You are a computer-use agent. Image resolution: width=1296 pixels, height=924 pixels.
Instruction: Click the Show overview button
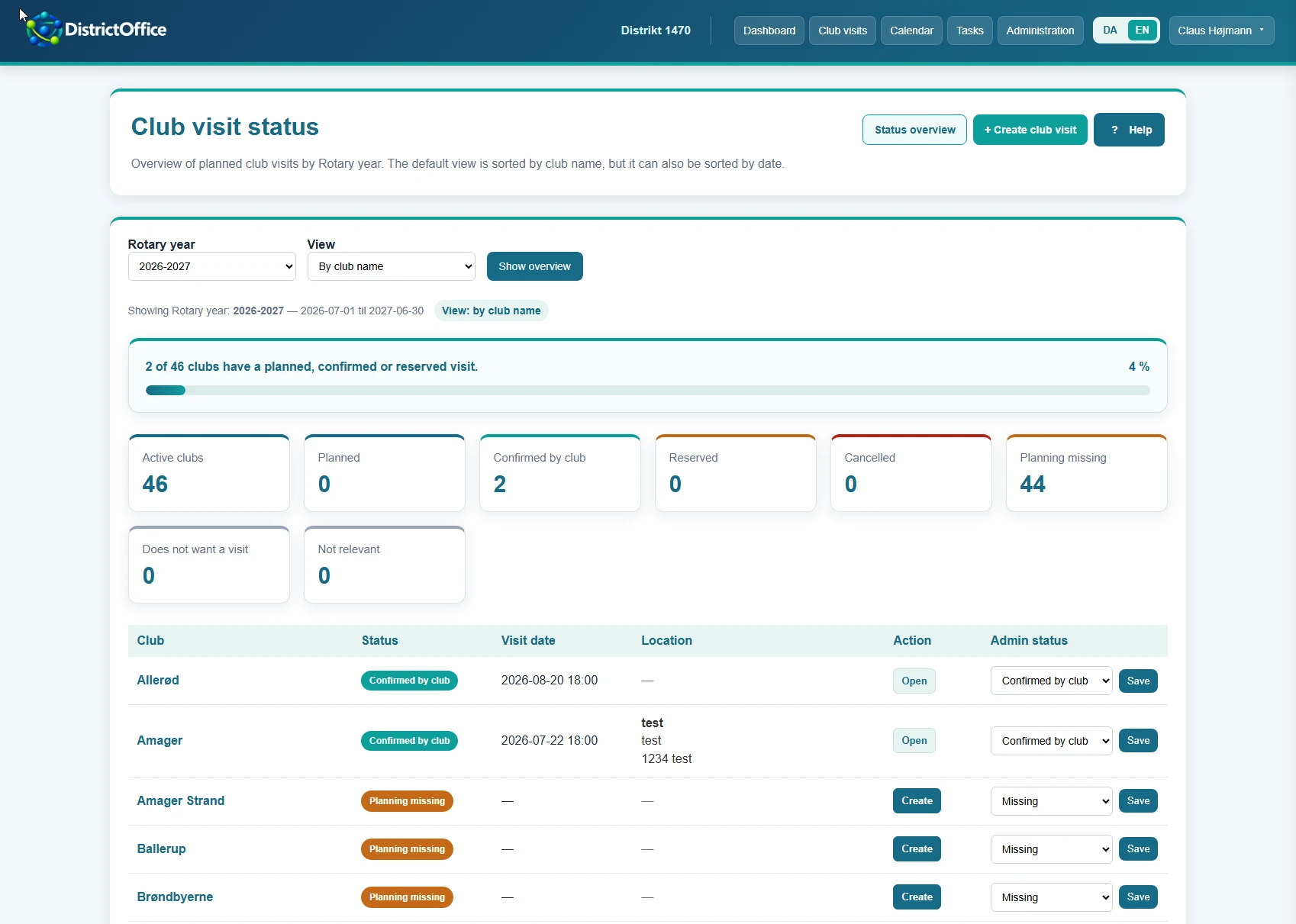pos(534,266)
